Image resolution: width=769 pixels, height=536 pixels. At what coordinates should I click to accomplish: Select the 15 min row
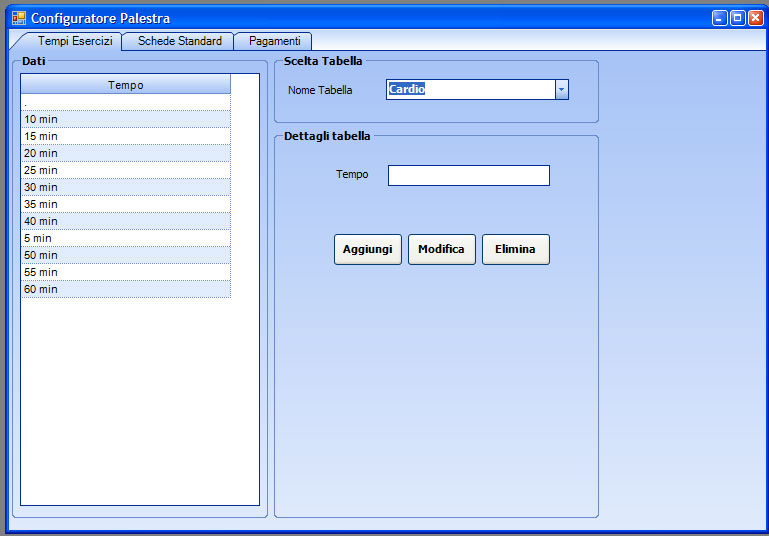[x=126, y=136]
